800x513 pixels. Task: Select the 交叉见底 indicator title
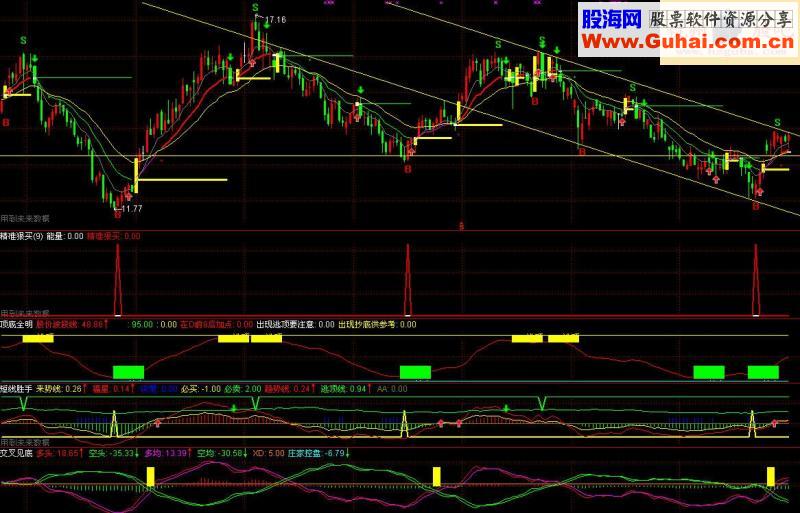click(16, 453)
